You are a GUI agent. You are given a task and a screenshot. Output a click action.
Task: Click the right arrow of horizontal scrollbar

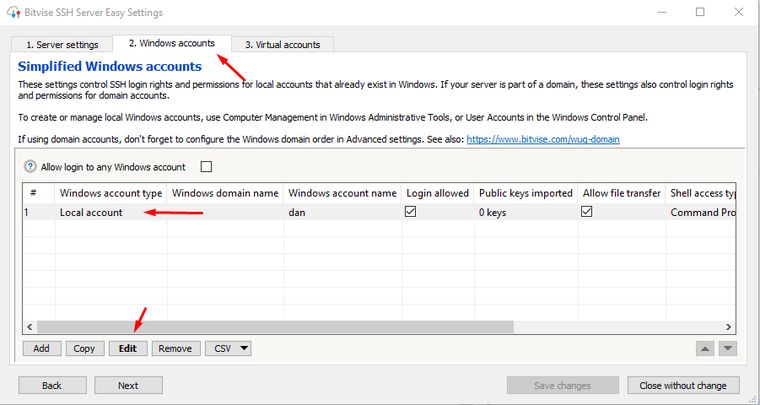pyautogui.click(x=728, y=327)
